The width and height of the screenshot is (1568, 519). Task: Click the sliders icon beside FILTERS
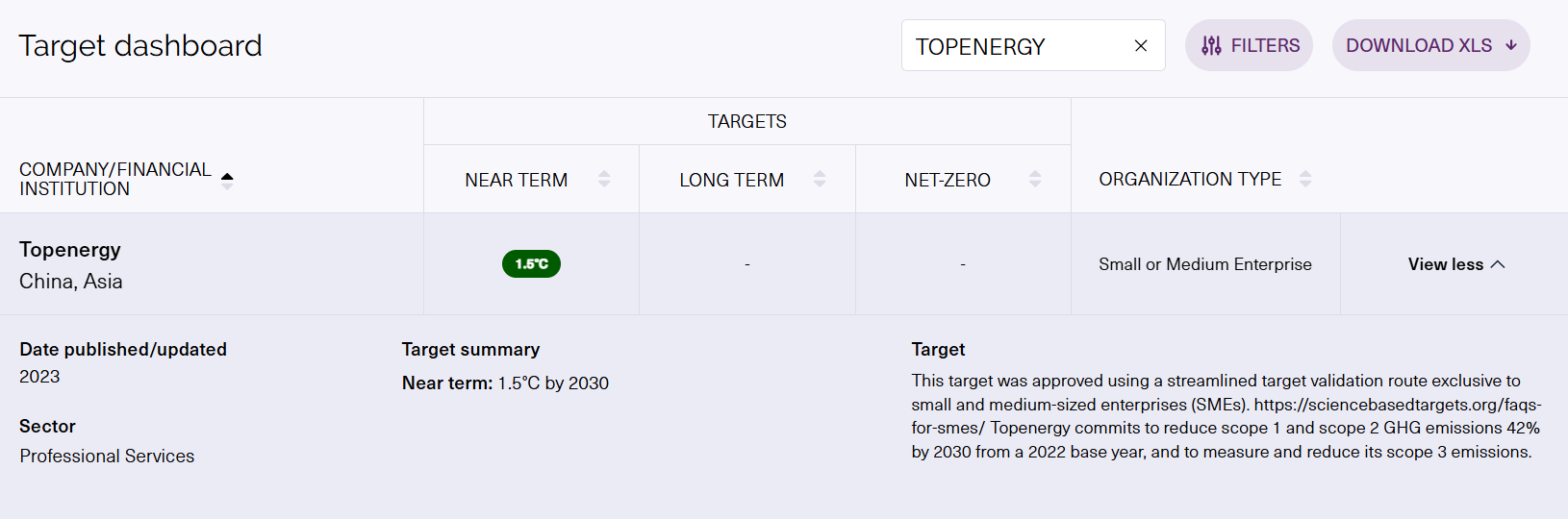1211,46
